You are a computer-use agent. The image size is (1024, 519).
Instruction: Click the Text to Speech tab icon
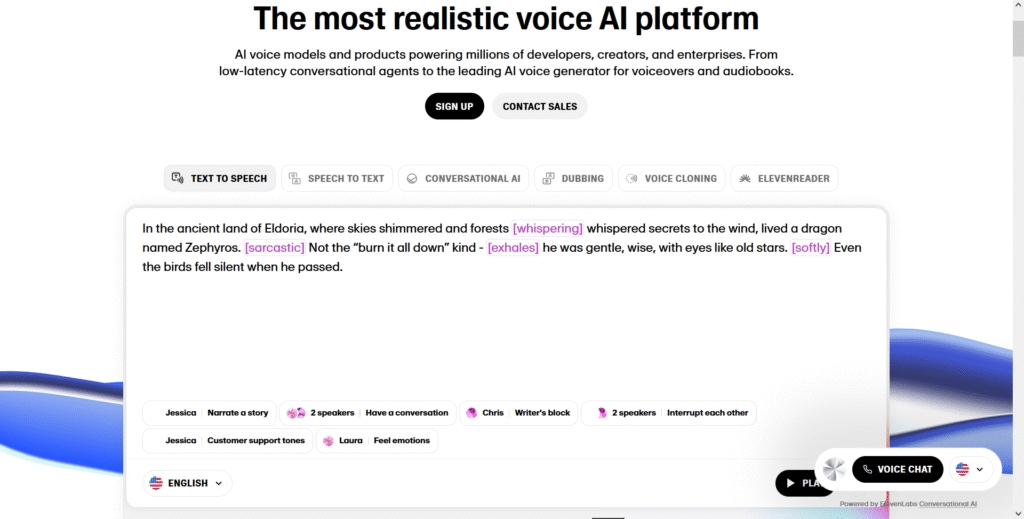coord(177,178)
